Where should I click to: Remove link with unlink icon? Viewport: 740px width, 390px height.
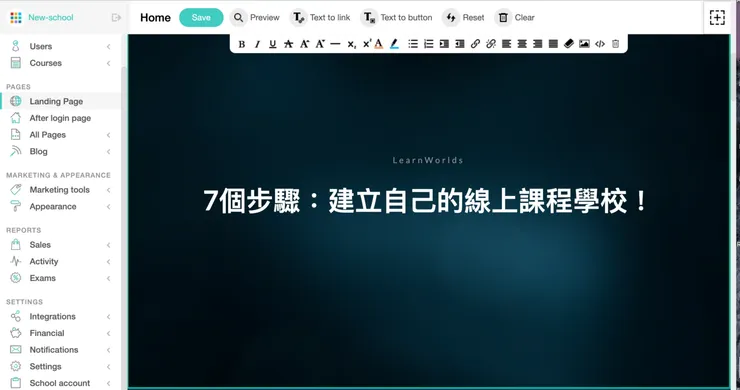[491, 44]
